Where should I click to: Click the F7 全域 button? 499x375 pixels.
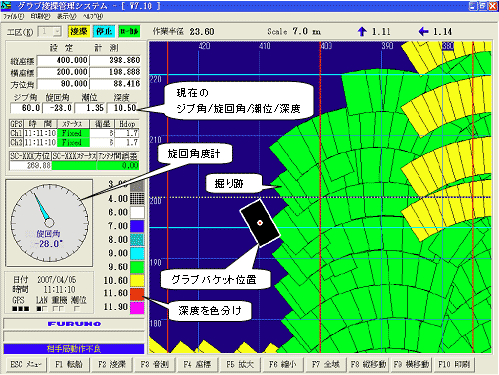pyautogui.click(x=326, y=364)
